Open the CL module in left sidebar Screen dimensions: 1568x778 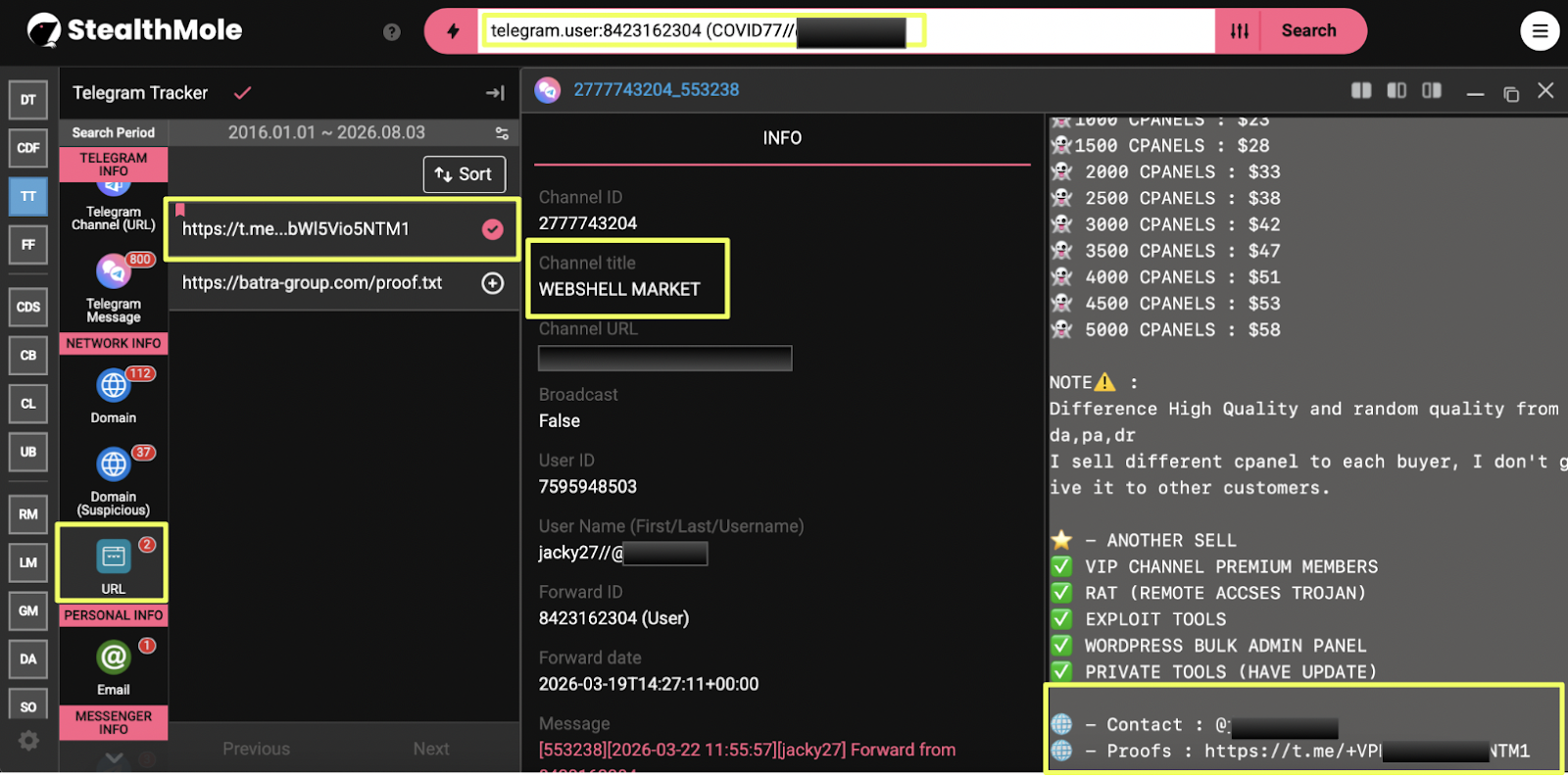pos(28,404)
